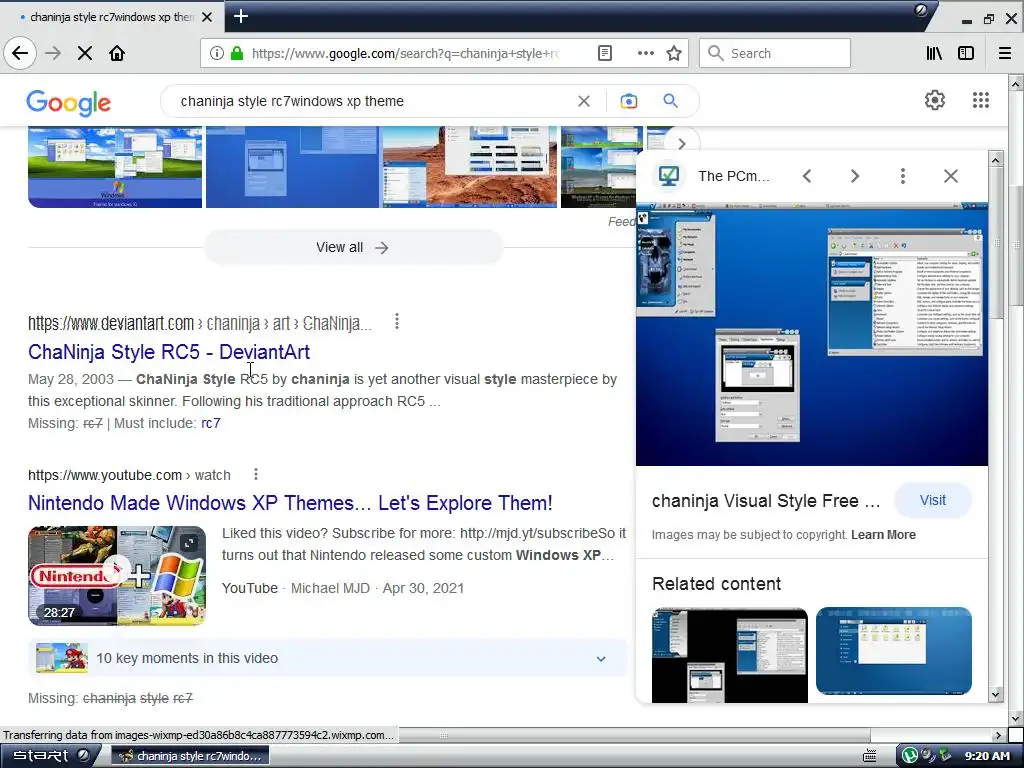Image resolution: width=1024 pixels, height=768 pixels.
Task: Click chaninja Visual Style Free title
Action: coord(766,501)
